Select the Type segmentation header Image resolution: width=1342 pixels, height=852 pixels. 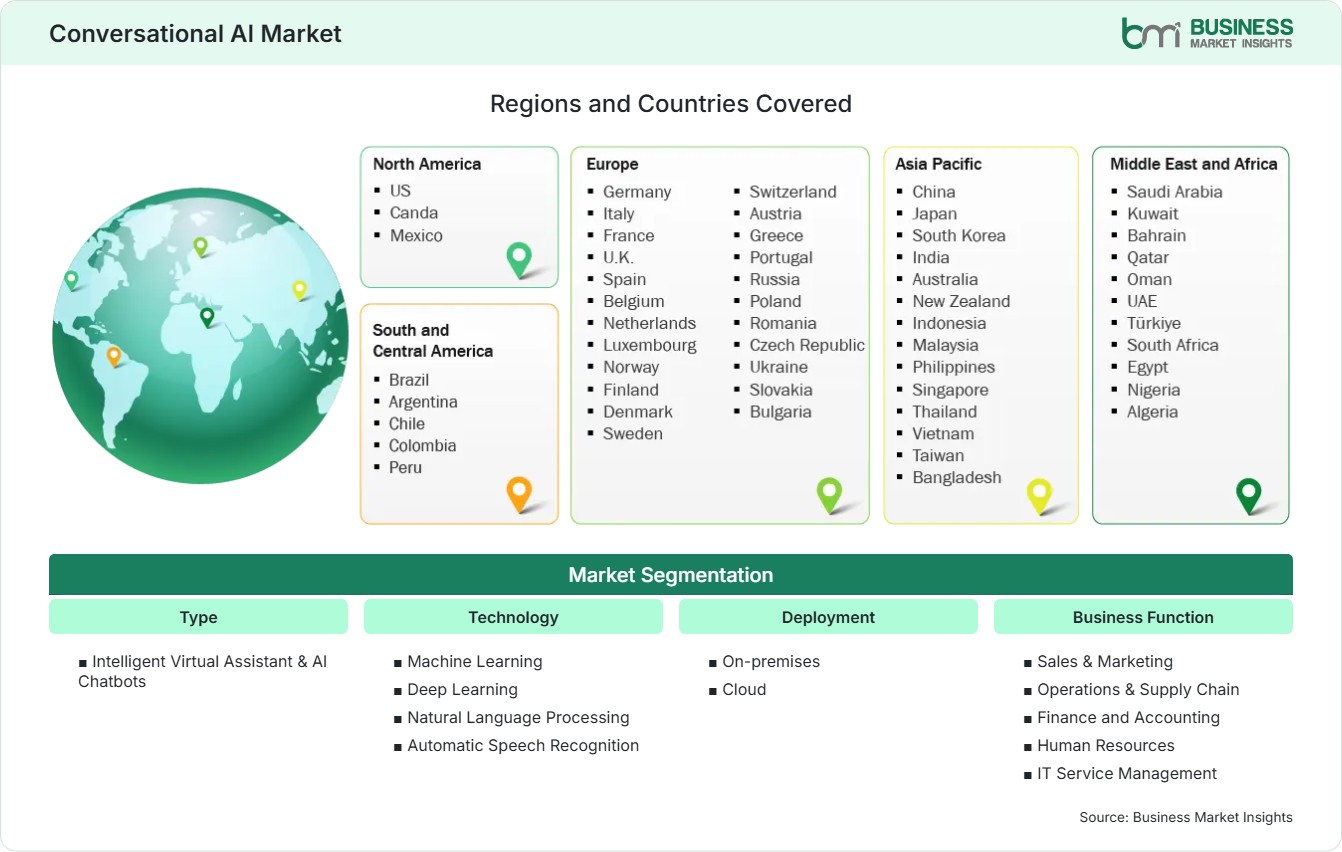(198, 617)
